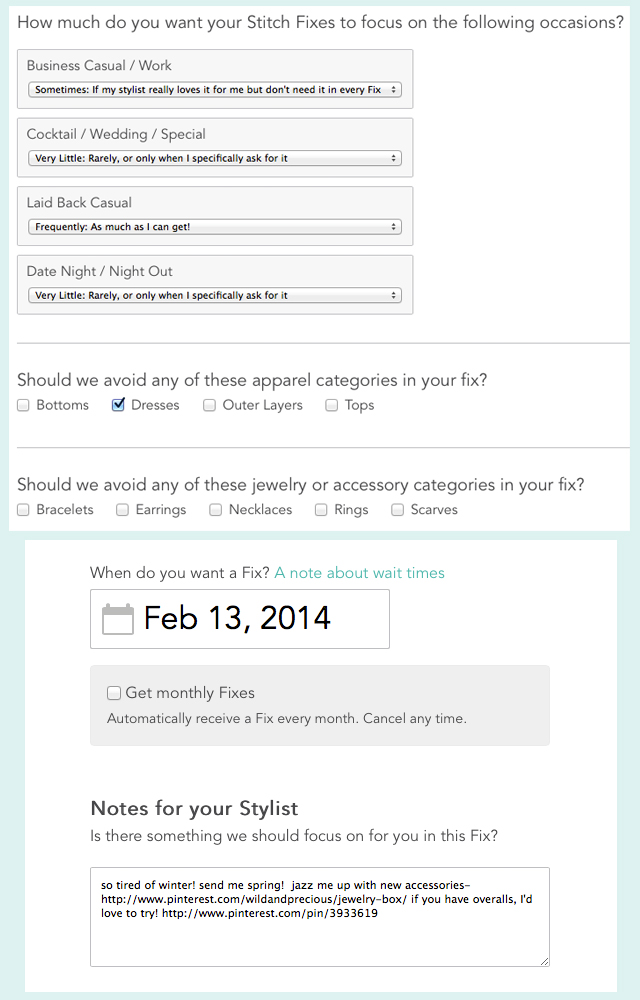Tick the Necklaces checkbox

click(216, 510)
